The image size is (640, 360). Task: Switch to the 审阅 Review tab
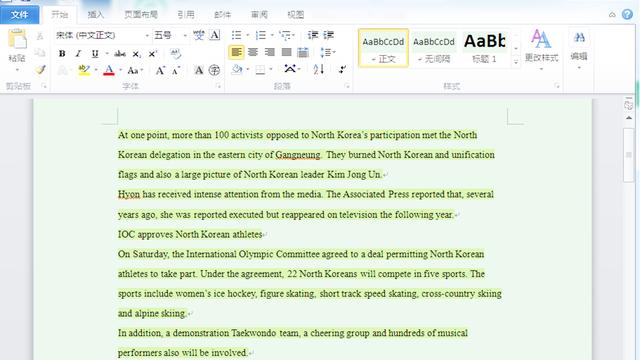(259, 15)
